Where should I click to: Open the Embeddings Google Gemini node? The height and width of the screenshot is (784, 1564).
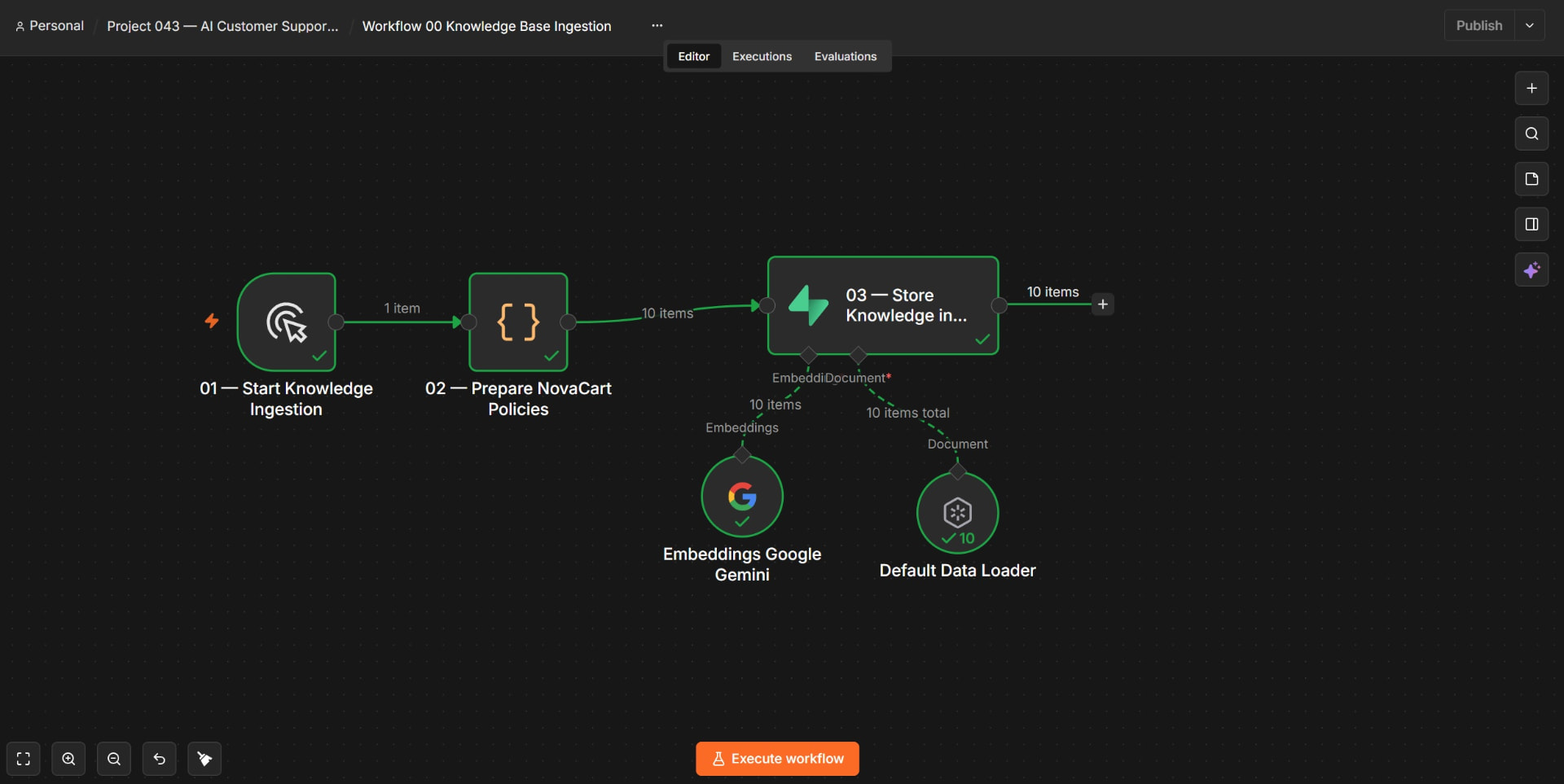coord(742,496)
